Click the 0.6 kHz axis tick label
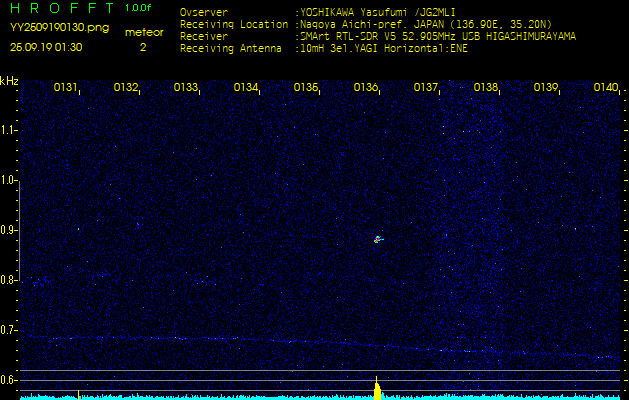Viewport: 629px width, 400px height. tap(7, 380)
